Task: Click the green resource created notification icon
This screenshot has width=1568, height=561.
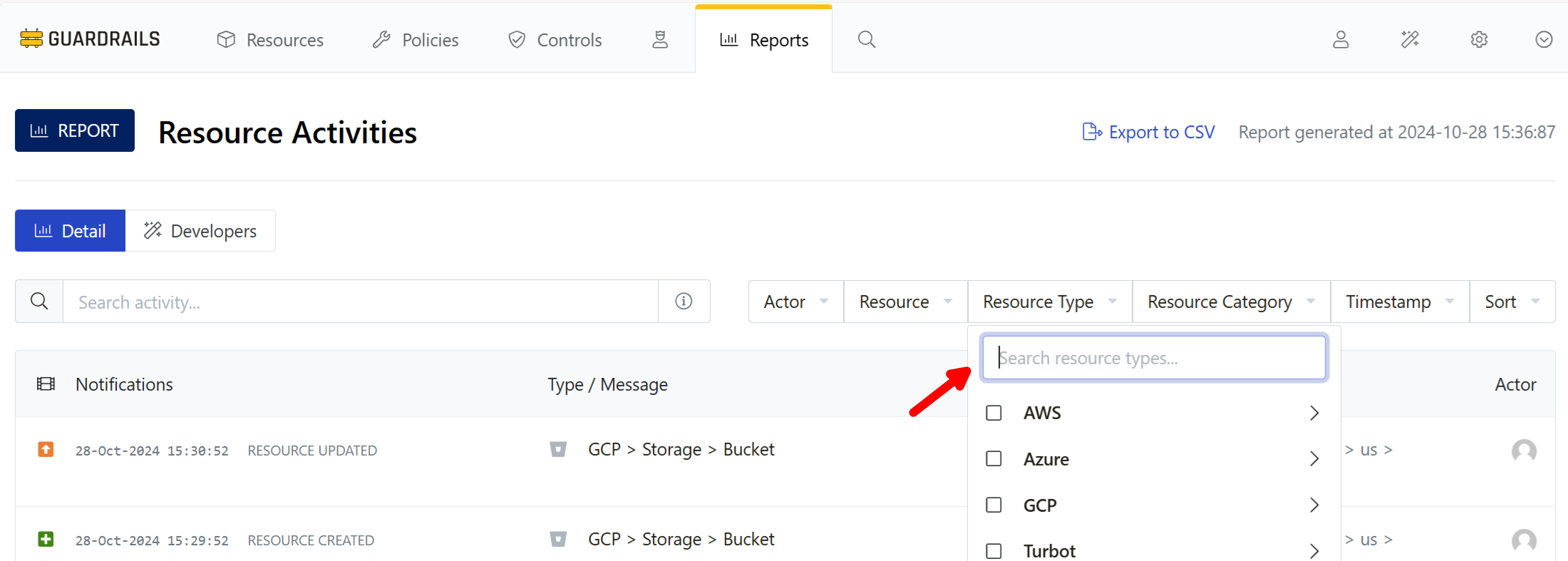Action: point(46,539)
